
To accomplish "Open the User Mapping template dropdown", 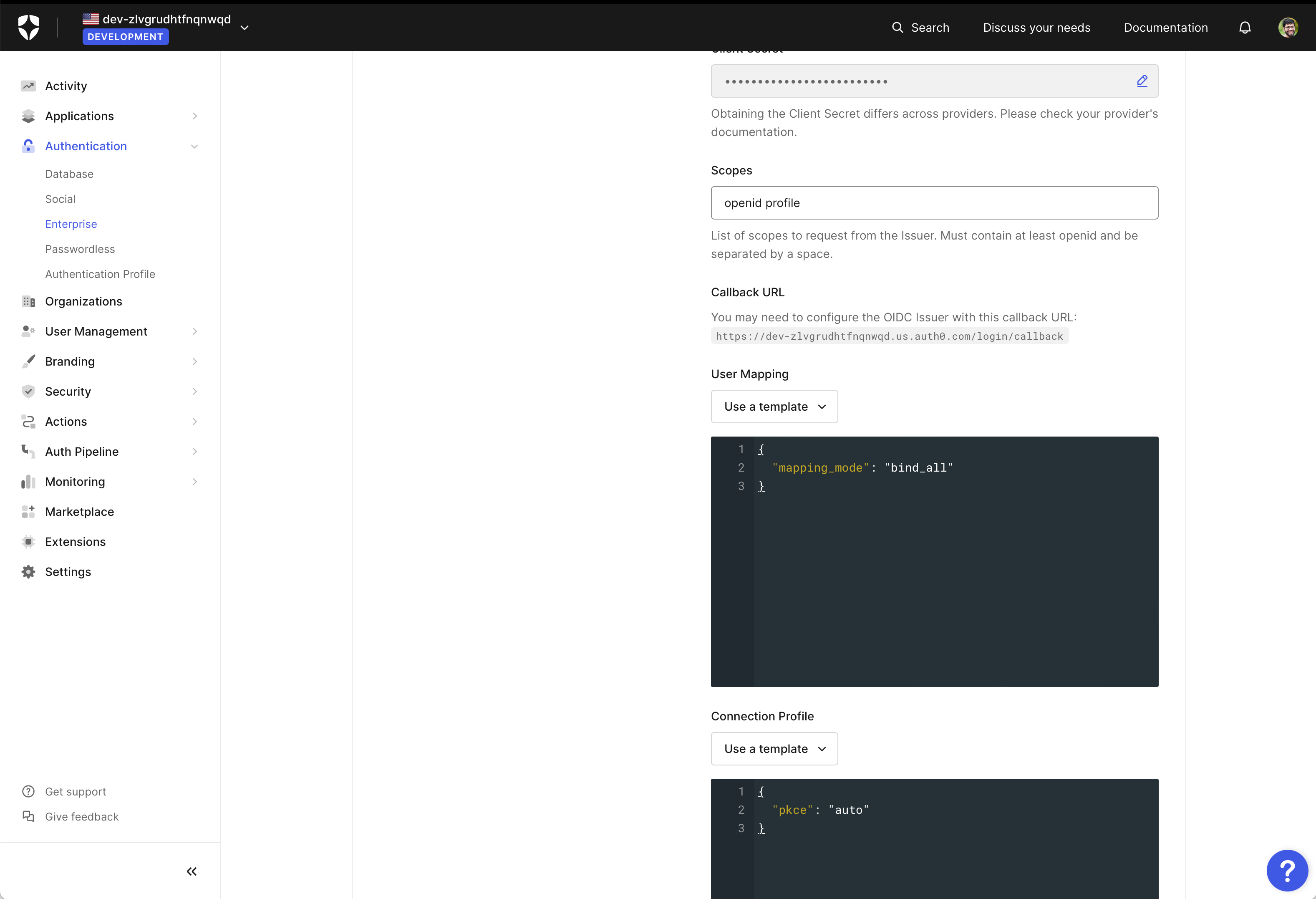I will click(x=774, y=406).
